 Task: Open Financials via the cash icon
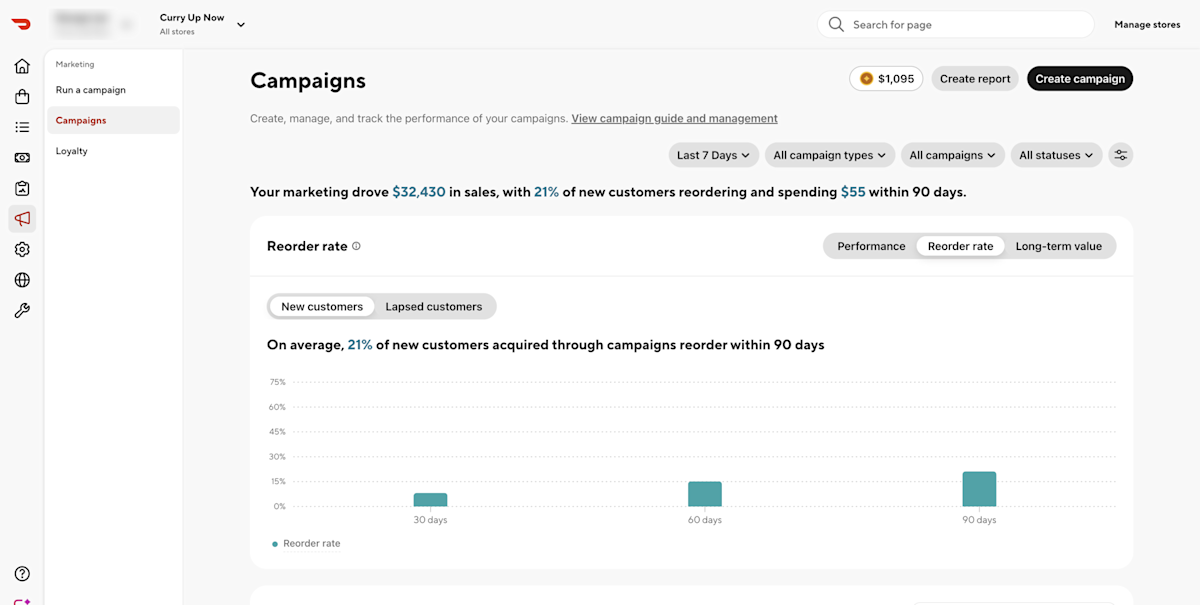[22, 158]
